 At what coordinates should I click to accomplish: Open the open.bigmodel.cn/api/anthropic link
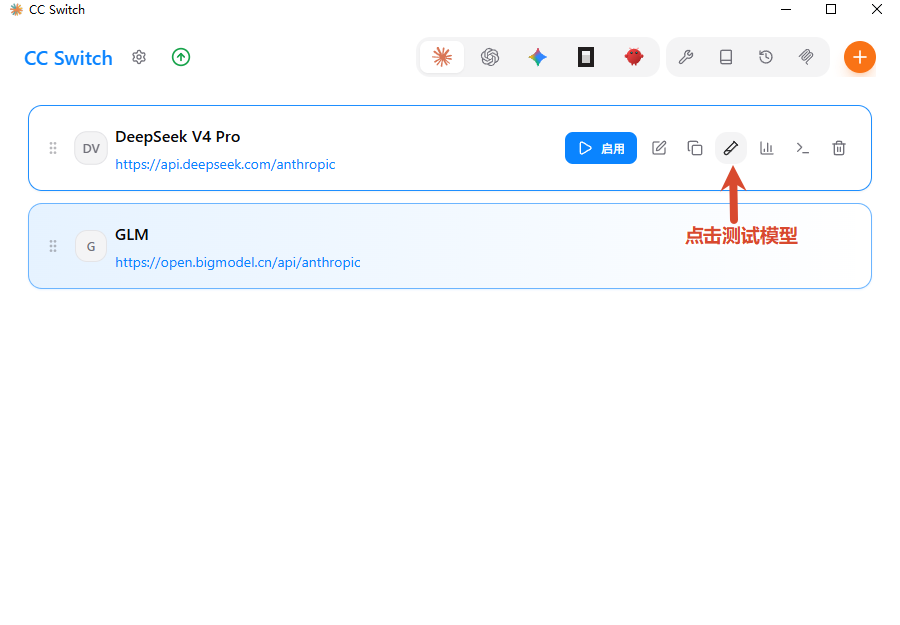coord(238,263)
